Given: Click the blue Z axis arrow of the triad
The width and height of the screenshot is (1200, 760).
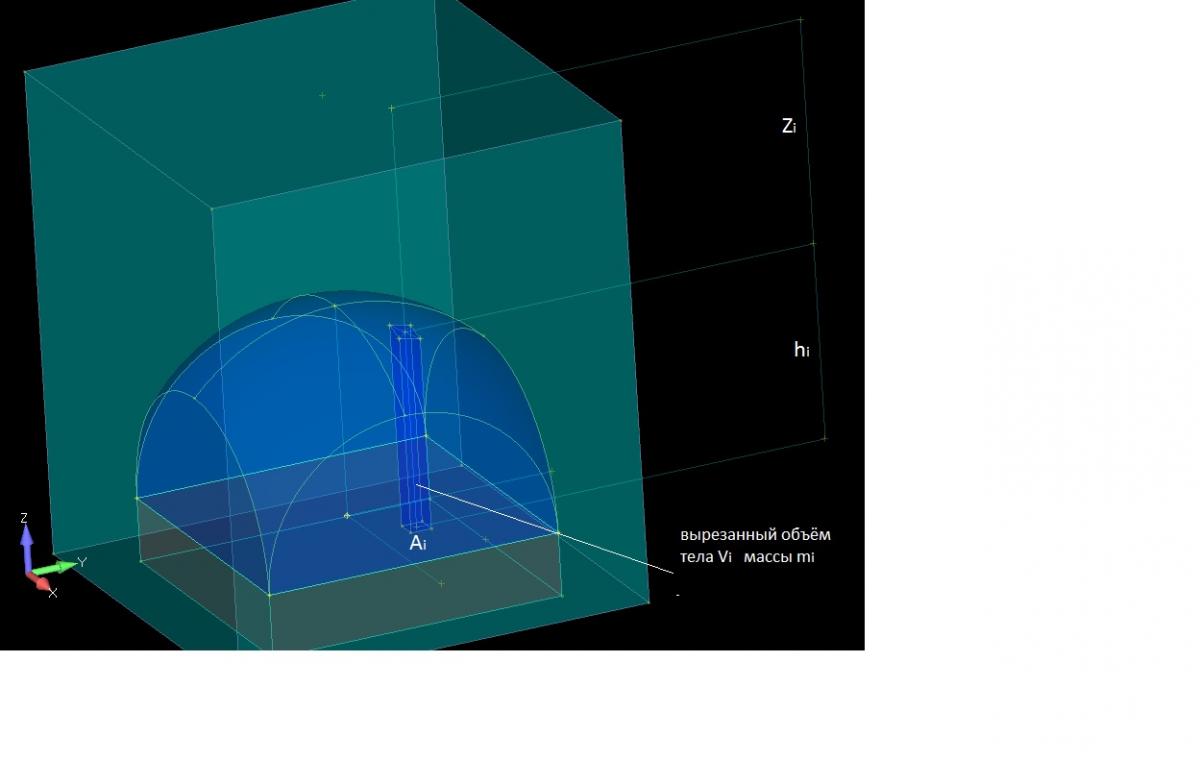Looking at the screenshot, I should (27, 538).
